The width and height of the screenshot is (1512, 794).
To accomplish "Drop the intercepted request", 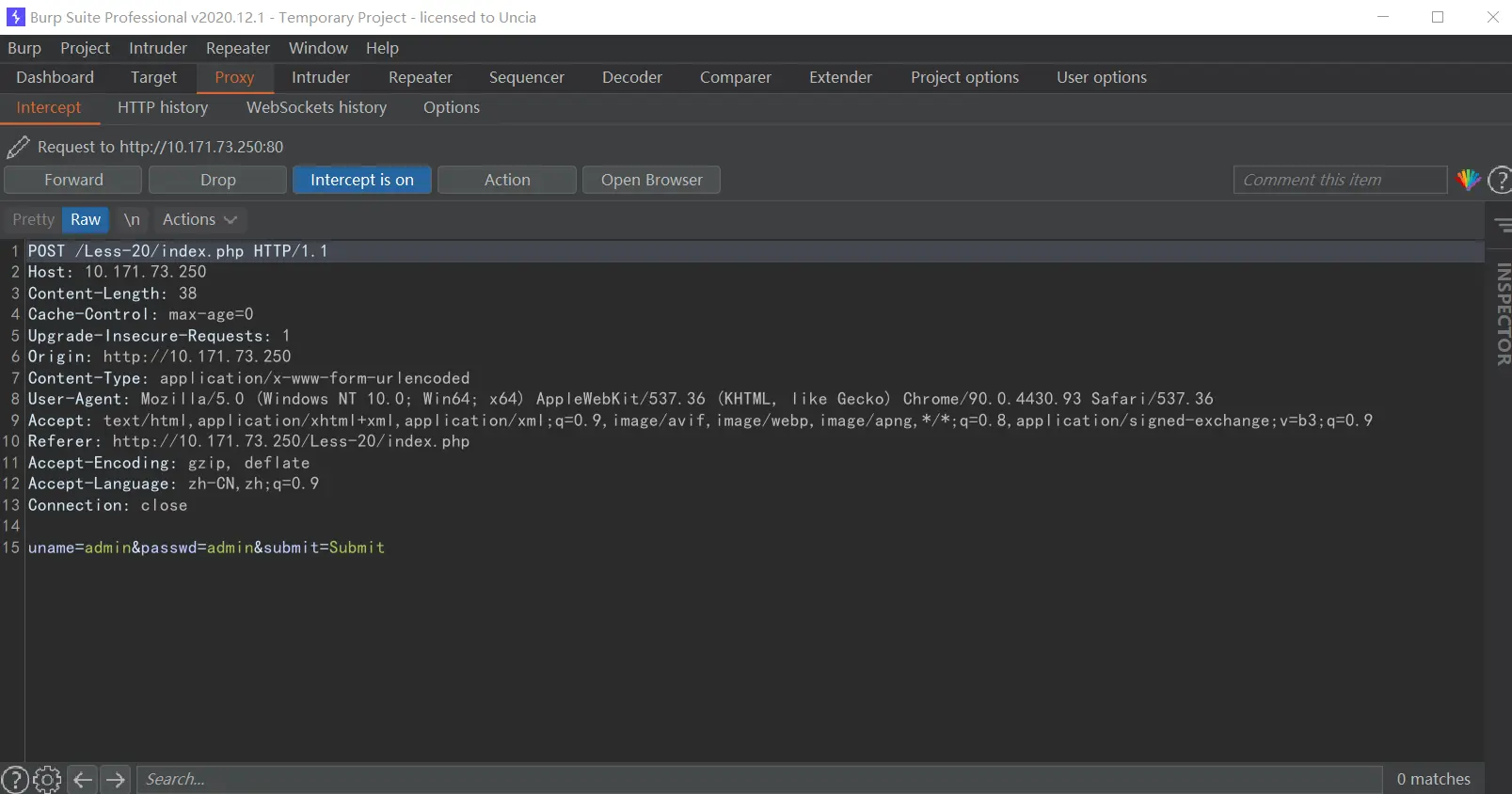I will (x=217, y=180).
